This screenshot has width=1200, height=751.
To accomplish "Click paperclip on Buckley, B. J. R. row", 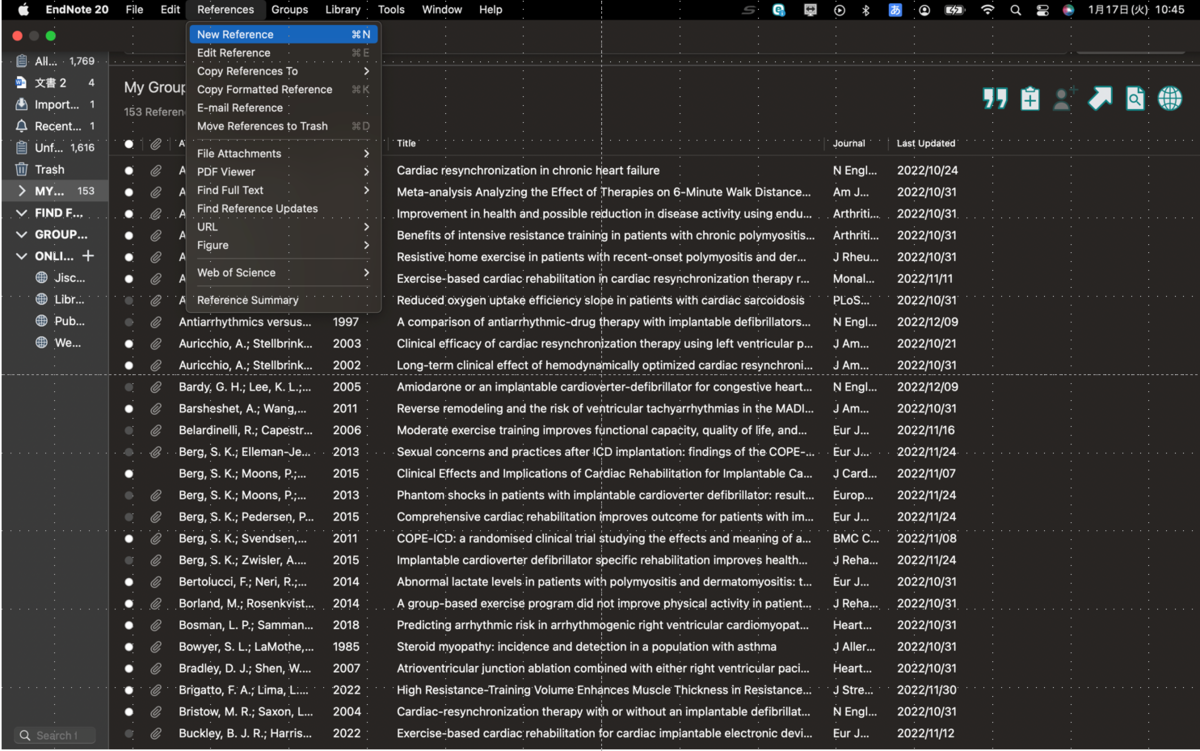I will 156,733.
